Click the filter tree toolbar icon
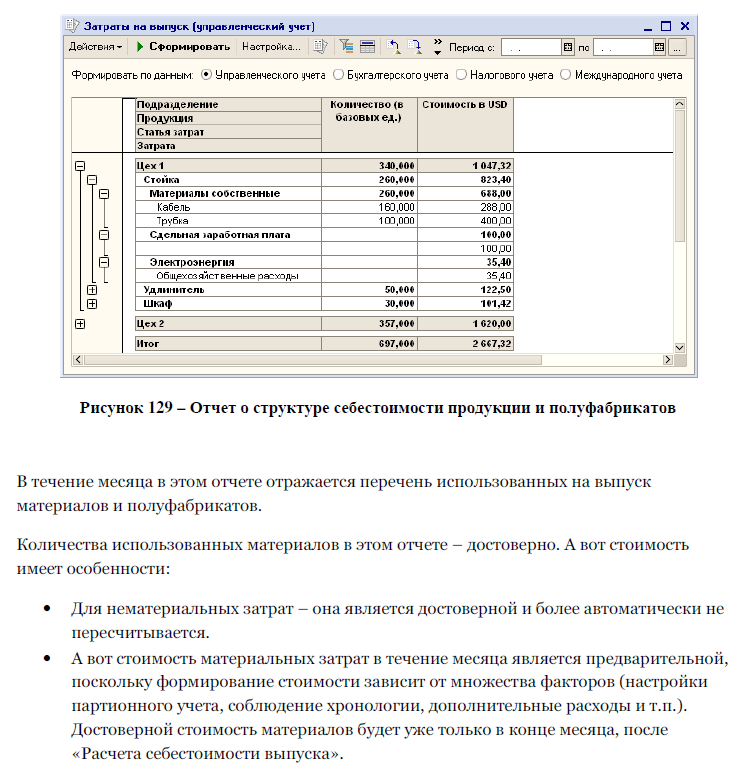 [x=347, y=47]
